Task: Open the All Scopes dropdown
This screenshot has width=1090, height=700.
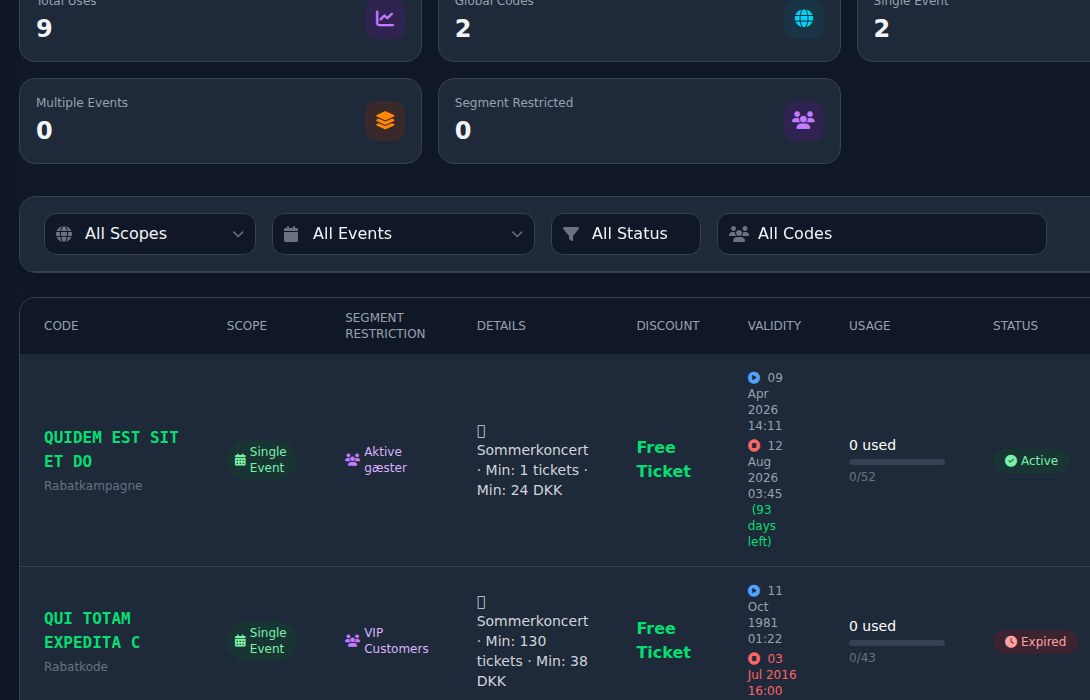Action: (x=149, y=234)
